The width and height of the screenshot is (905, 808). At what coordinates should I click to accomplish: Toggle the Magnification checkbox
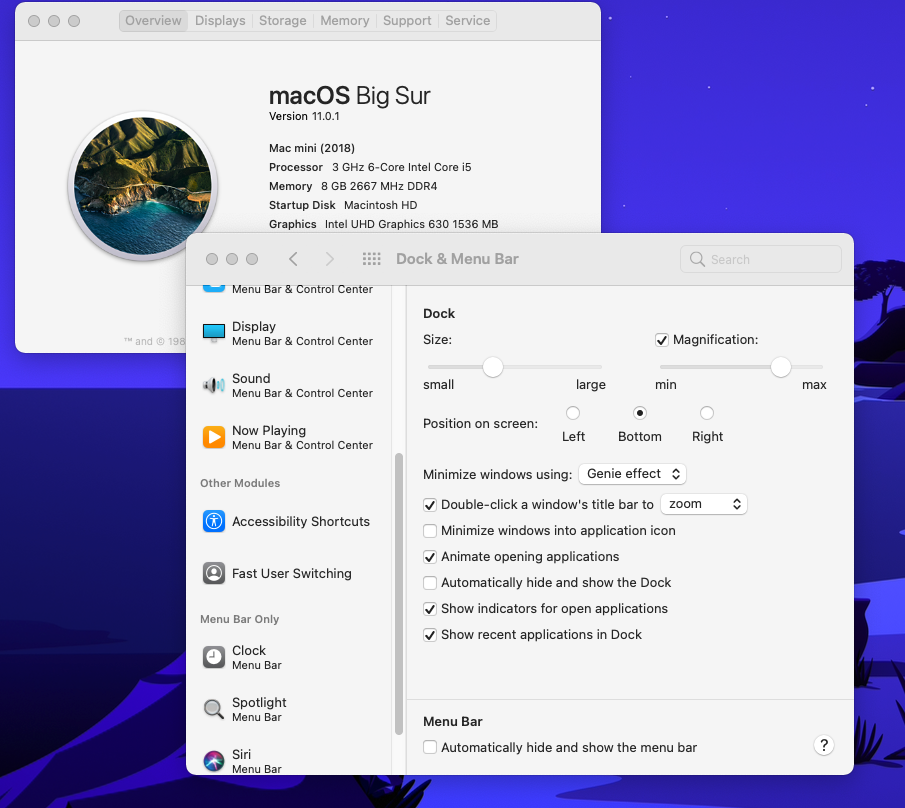661,340
